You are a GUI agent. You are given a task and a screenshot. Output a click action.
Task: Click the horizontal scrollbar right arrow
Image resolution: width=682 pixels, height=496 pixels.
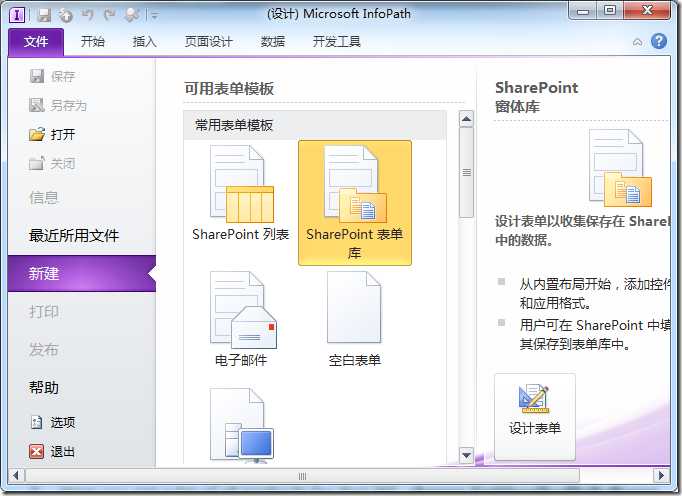[x=662, y=476]
